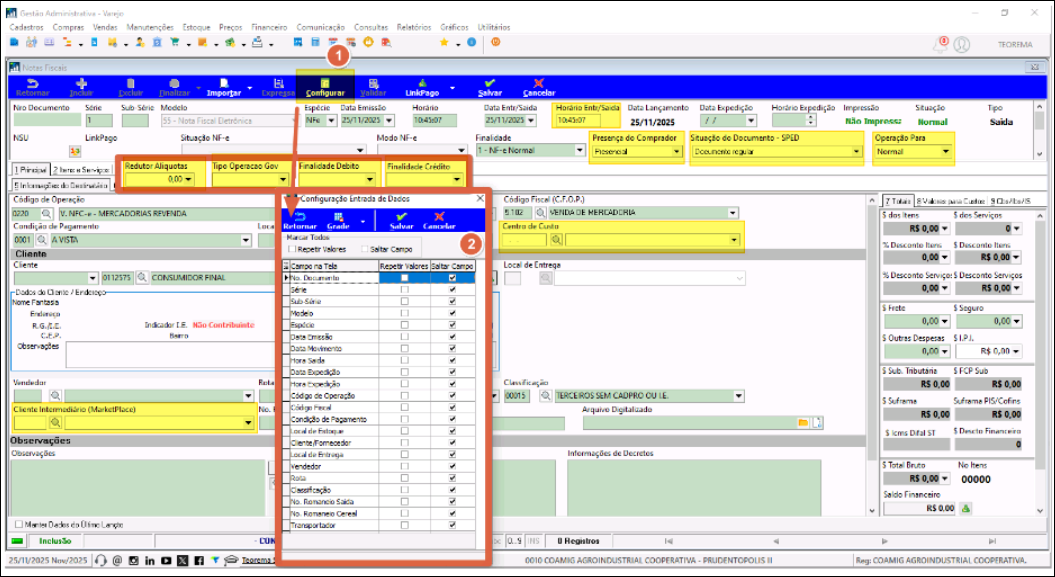Click the Importar toolbar icon
Viewport: 1055px width, 577px height.
[x=223, y=87]
